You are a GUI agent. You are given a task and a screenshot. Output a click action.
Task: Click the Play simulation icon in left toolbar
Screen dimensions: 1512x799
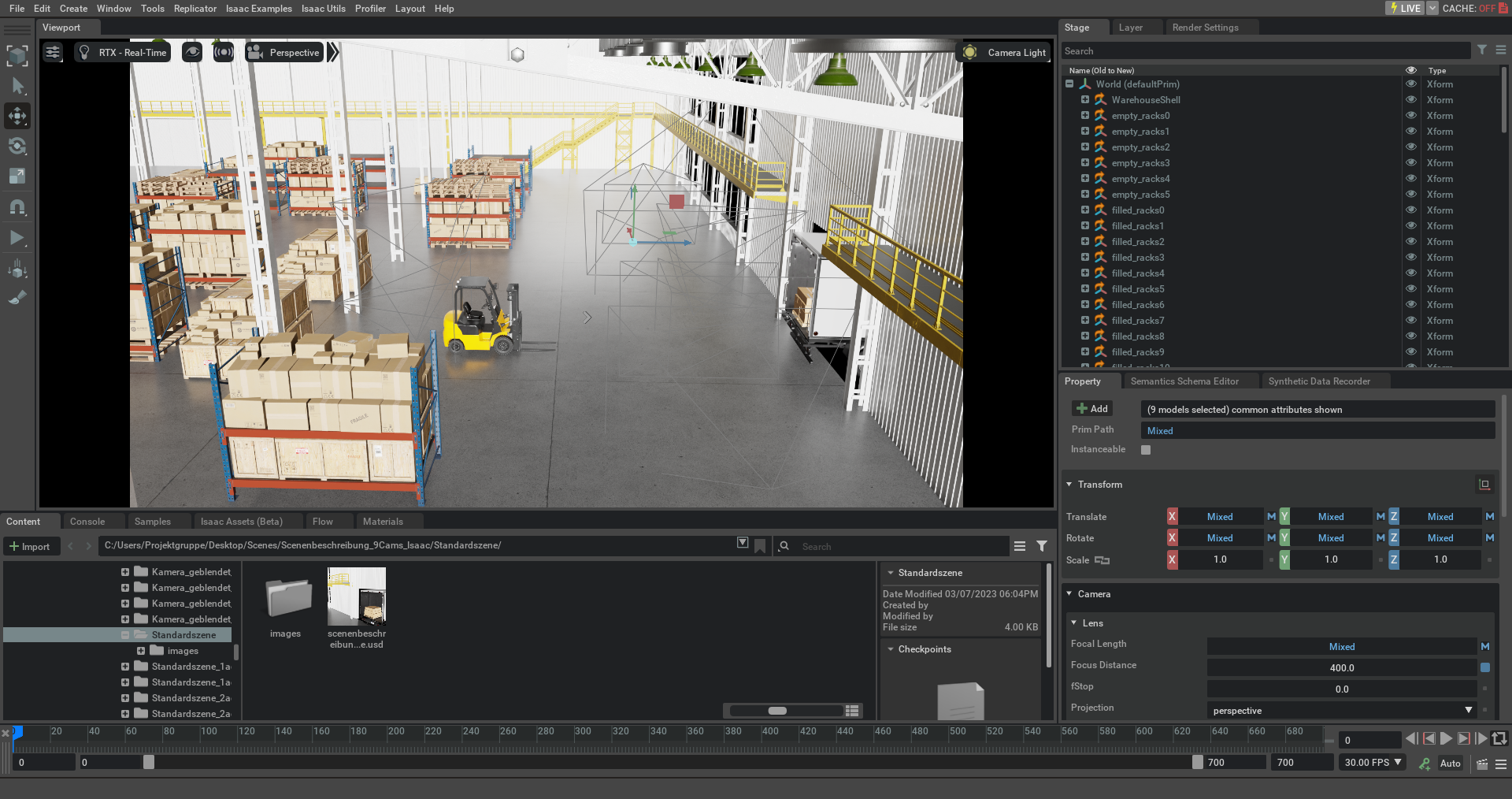(17, 238)
